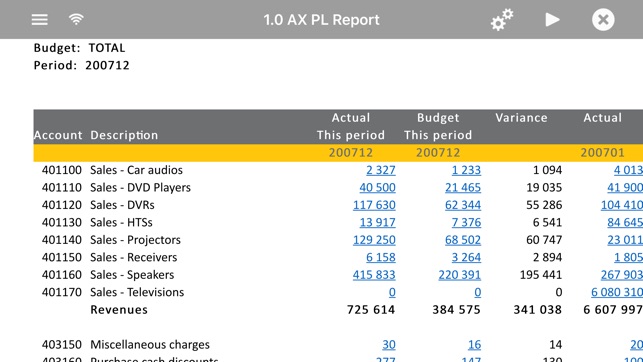Open Receivers actual value 6 158
Image resolution: width=643 pixels, height=362 pixels.
click(381, 257)
